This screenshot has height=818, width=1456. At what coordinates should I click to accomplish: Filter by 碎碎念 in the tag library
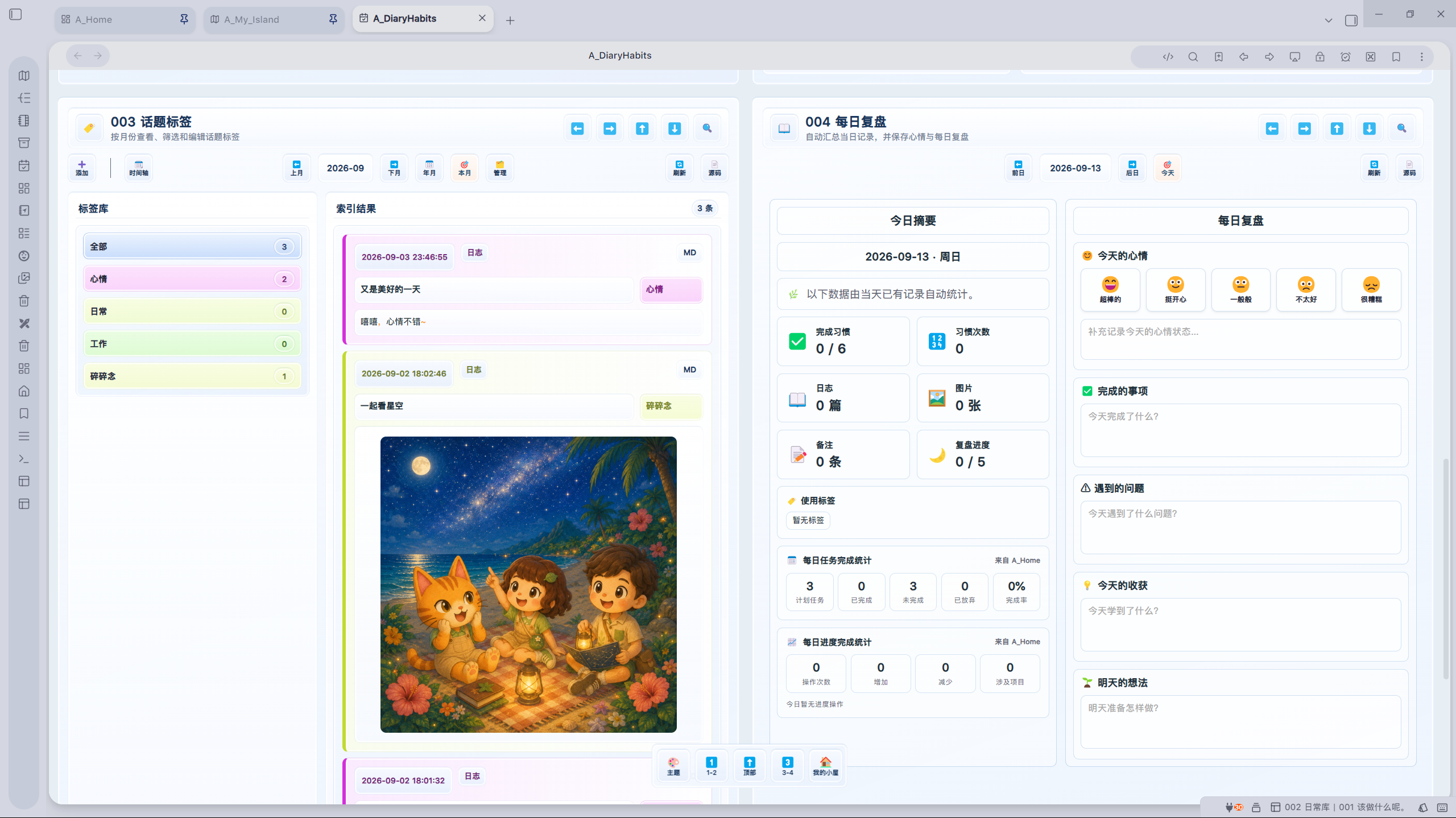point(192,376)
